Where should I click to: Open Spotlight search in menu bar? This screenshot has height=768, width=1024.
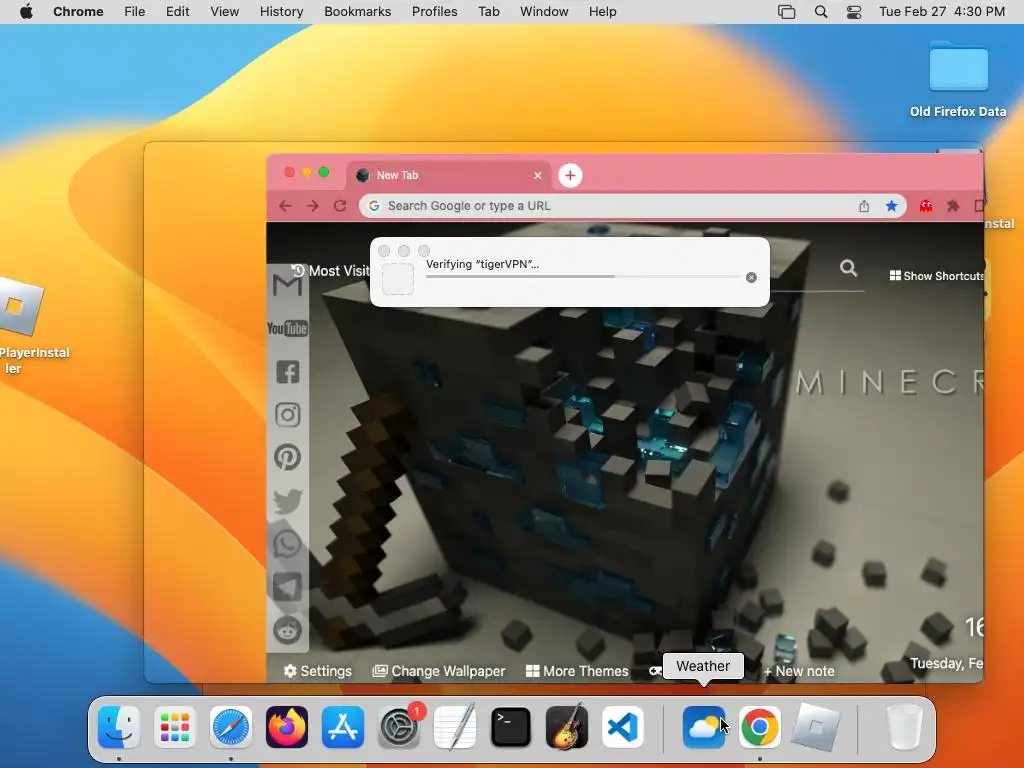(821, 12)
